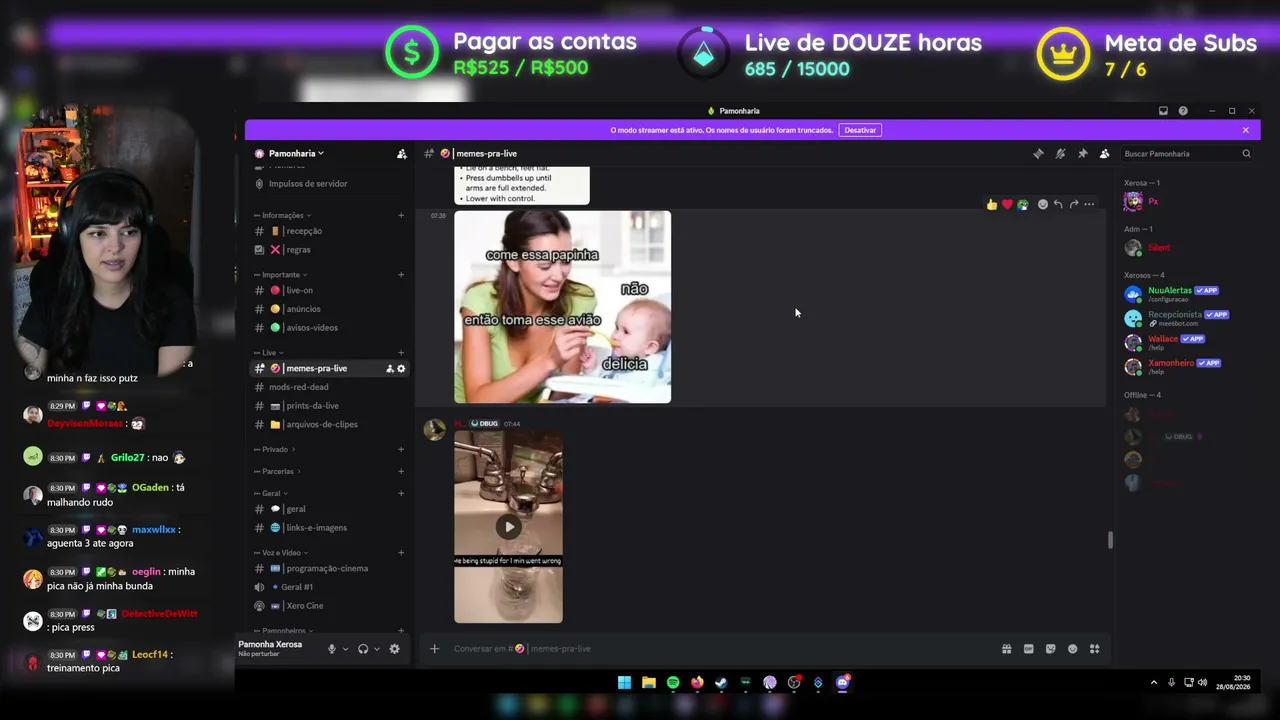
Task: Open the emoji picker in message bar
Action: (x=1072, y=649)
